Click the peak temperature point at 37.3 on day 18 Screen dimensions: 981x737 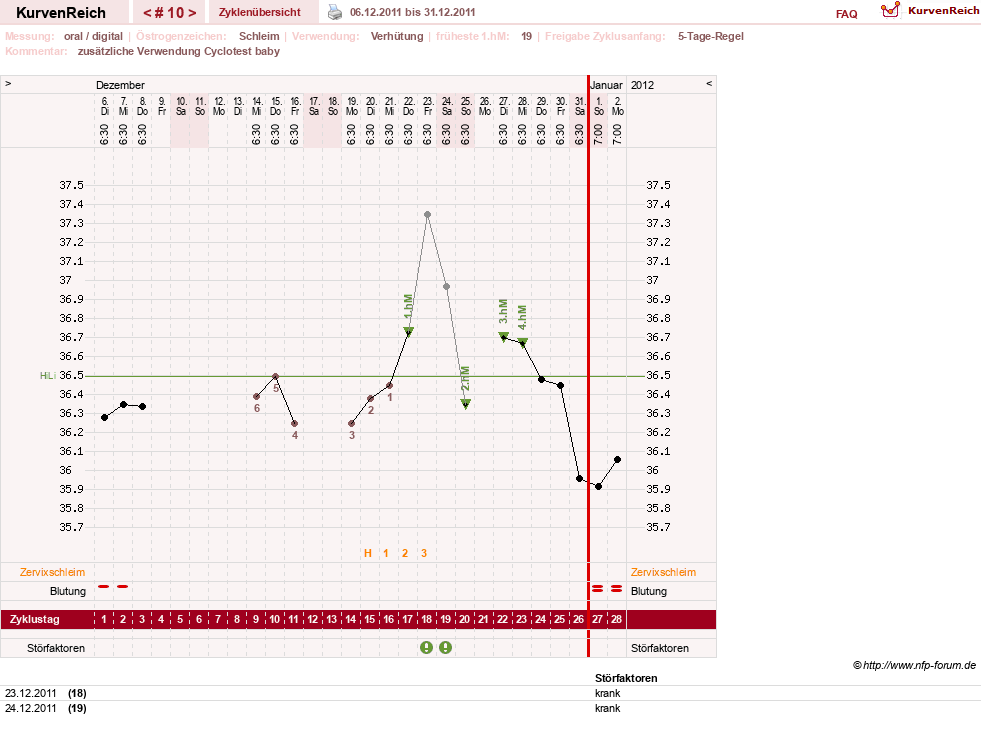(428, 215)
